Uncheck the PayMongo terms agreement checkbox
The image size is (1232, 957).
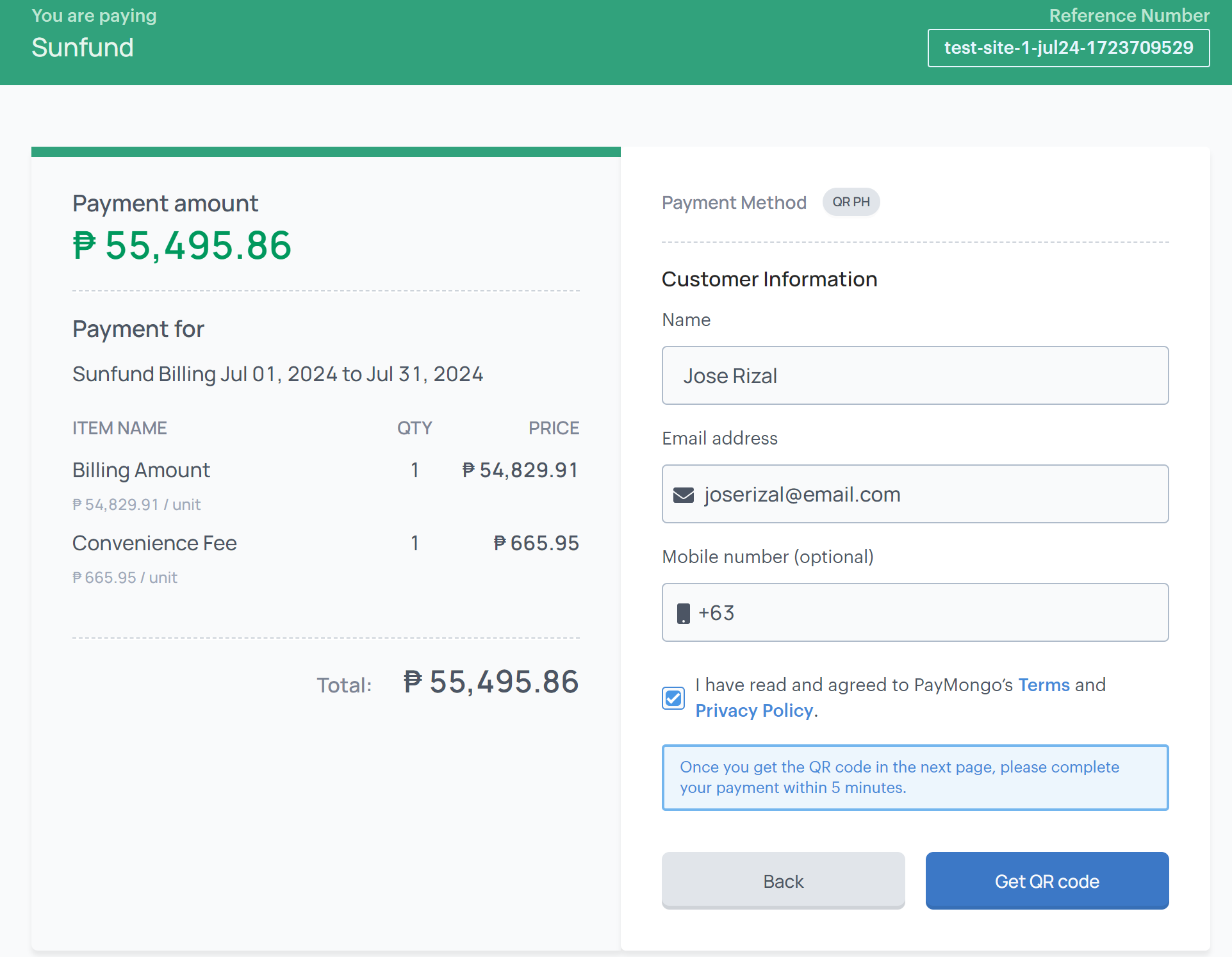673,698
